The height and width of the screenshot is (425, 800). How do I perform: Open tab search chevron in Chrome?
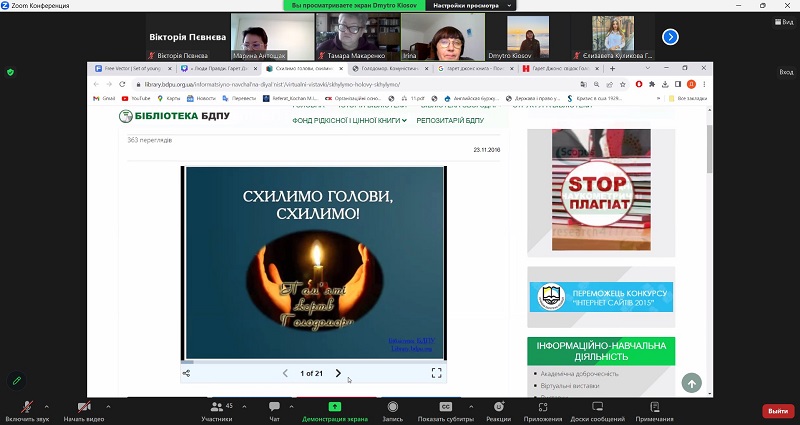[647, 68]
